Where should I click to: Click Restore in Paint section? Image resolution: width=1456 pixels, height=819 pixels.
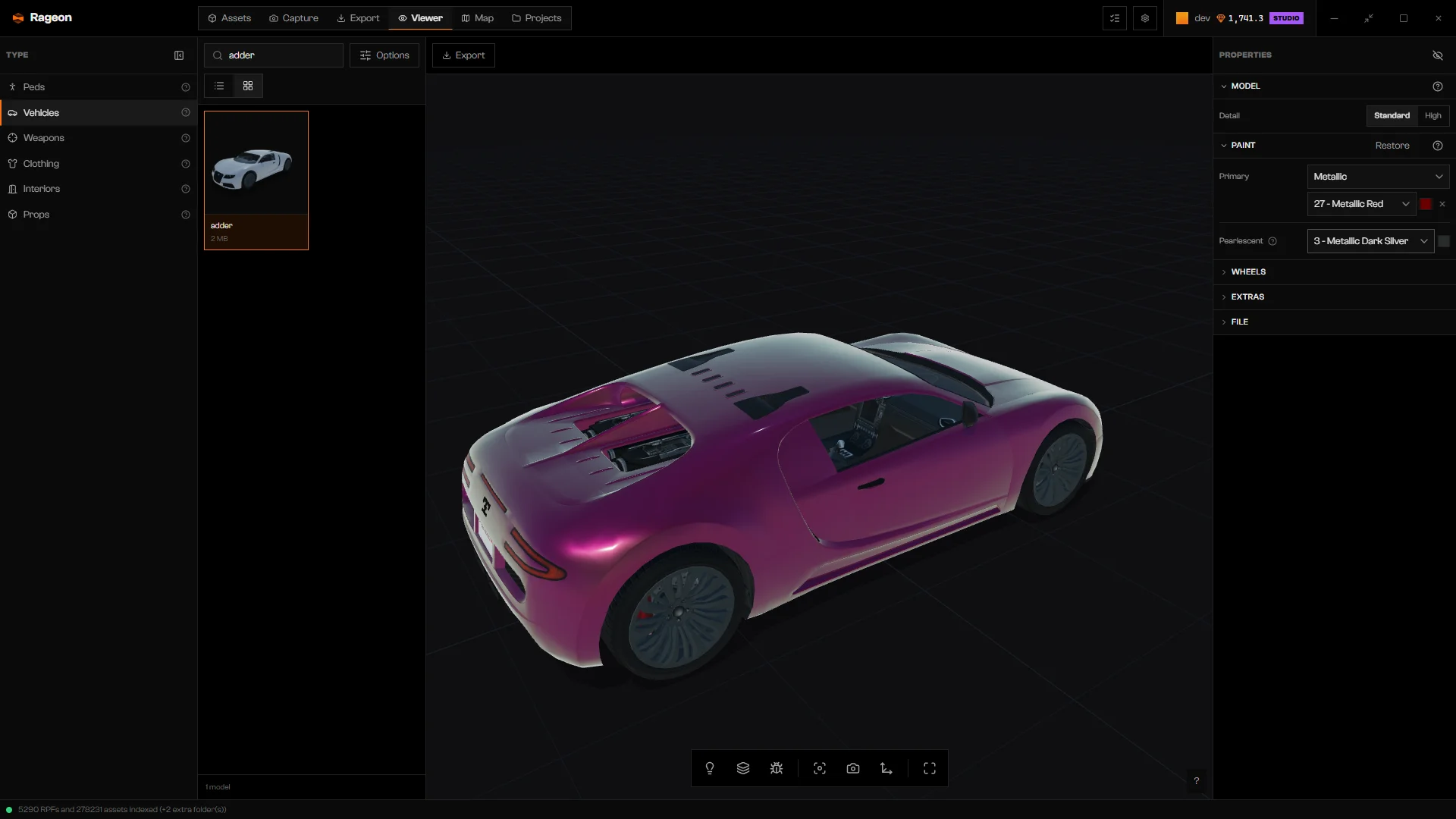click(x=1392, y=146)
